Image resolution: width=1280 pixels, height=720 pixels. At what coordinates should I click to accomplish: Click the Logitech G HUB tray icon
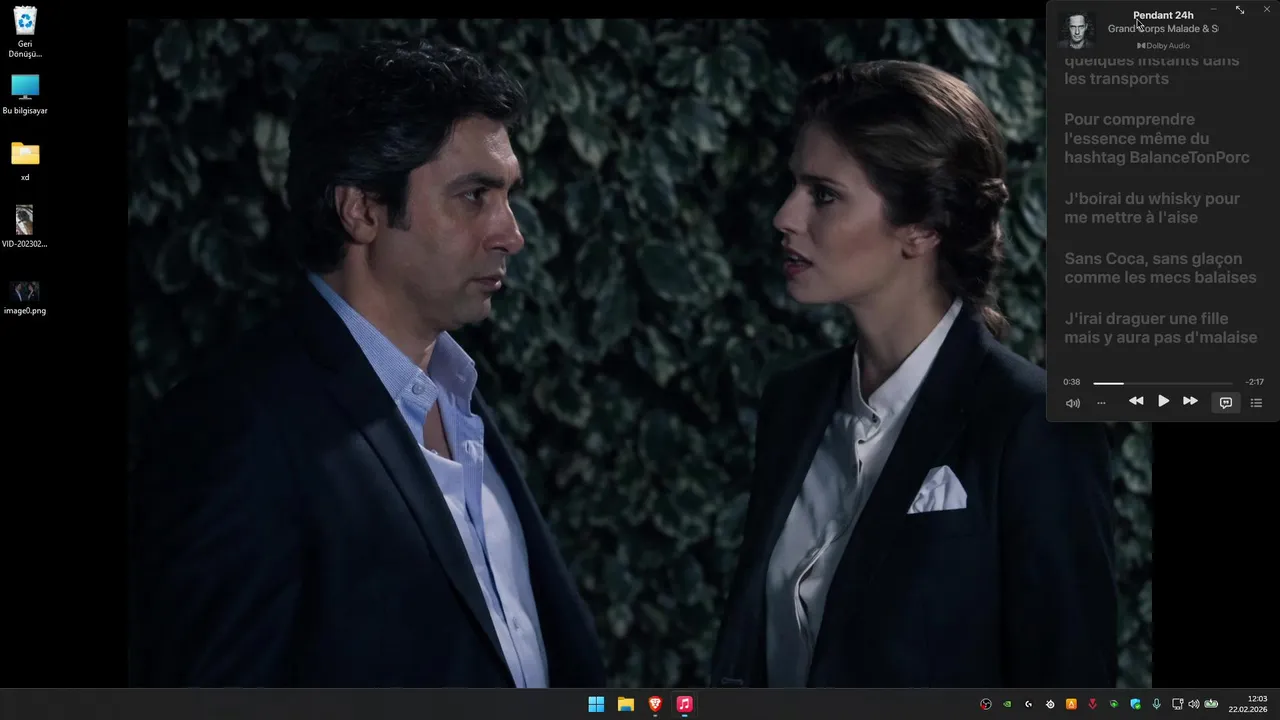coord(1028,704)
